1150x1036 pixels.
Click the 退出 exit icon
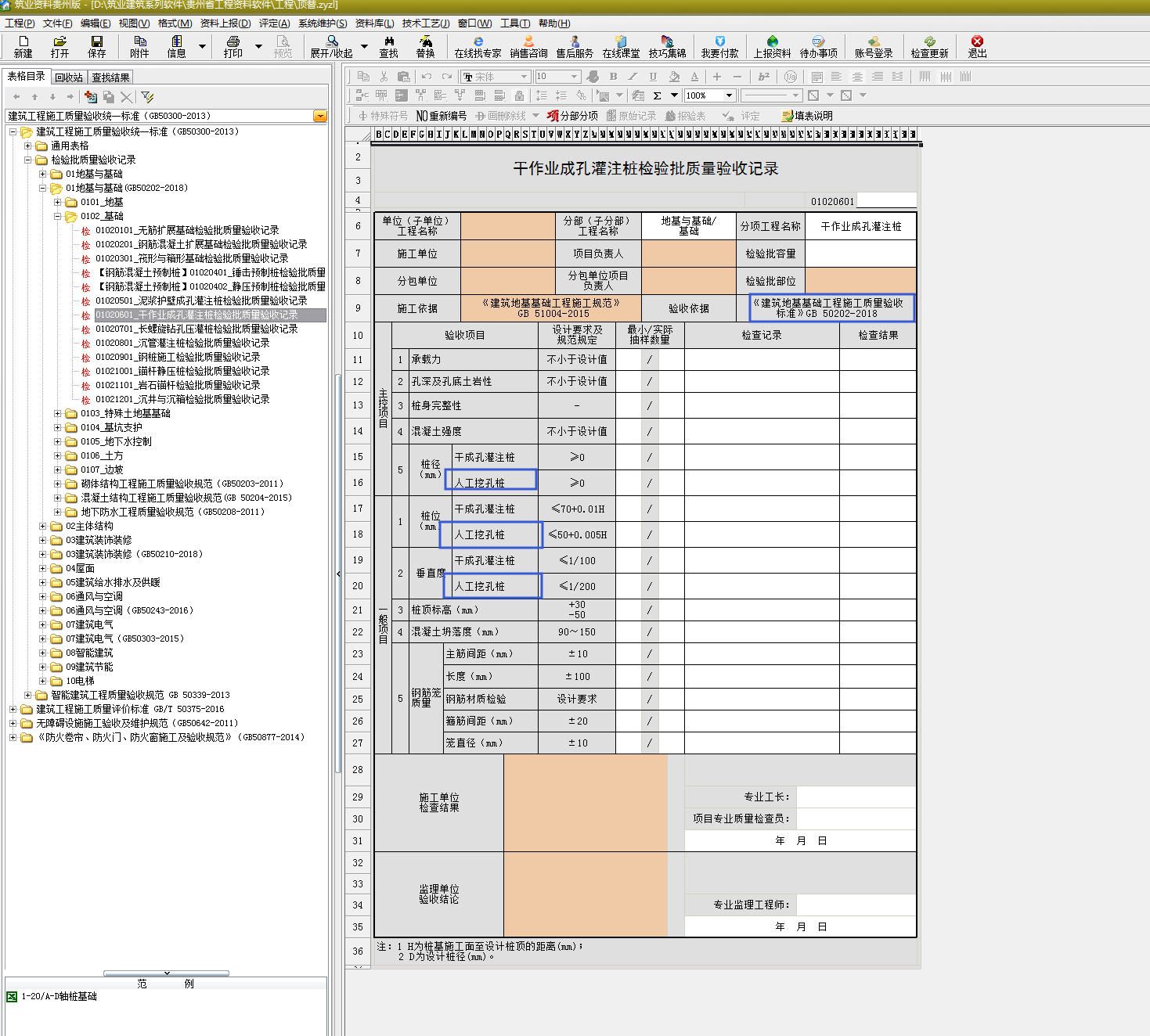click(x=977, y=47)
